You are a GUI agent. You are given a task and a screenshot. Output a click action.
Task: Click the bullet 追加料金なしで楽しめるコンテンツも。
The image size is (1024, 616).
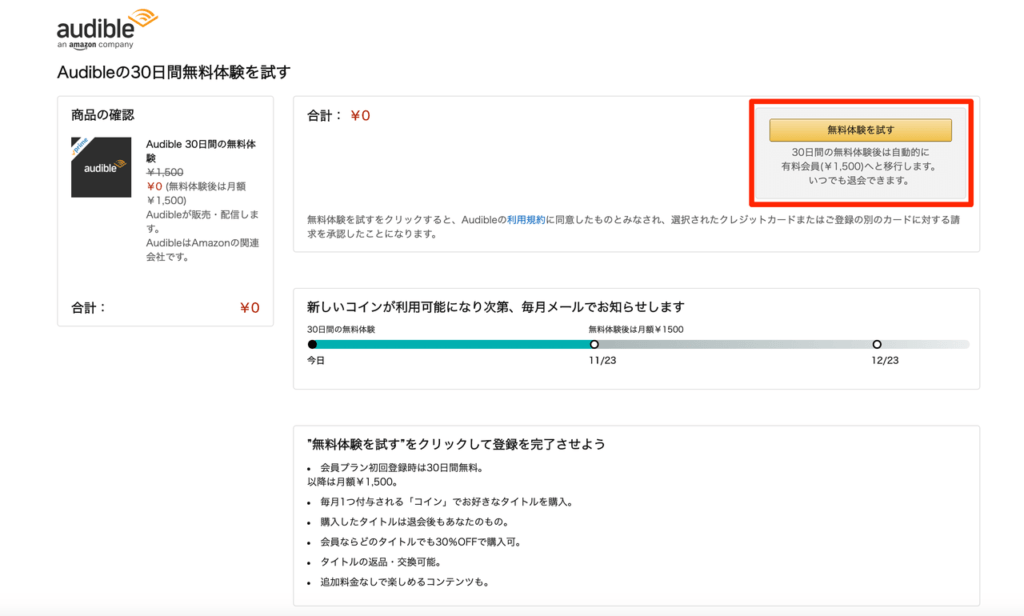pos(405,582)
